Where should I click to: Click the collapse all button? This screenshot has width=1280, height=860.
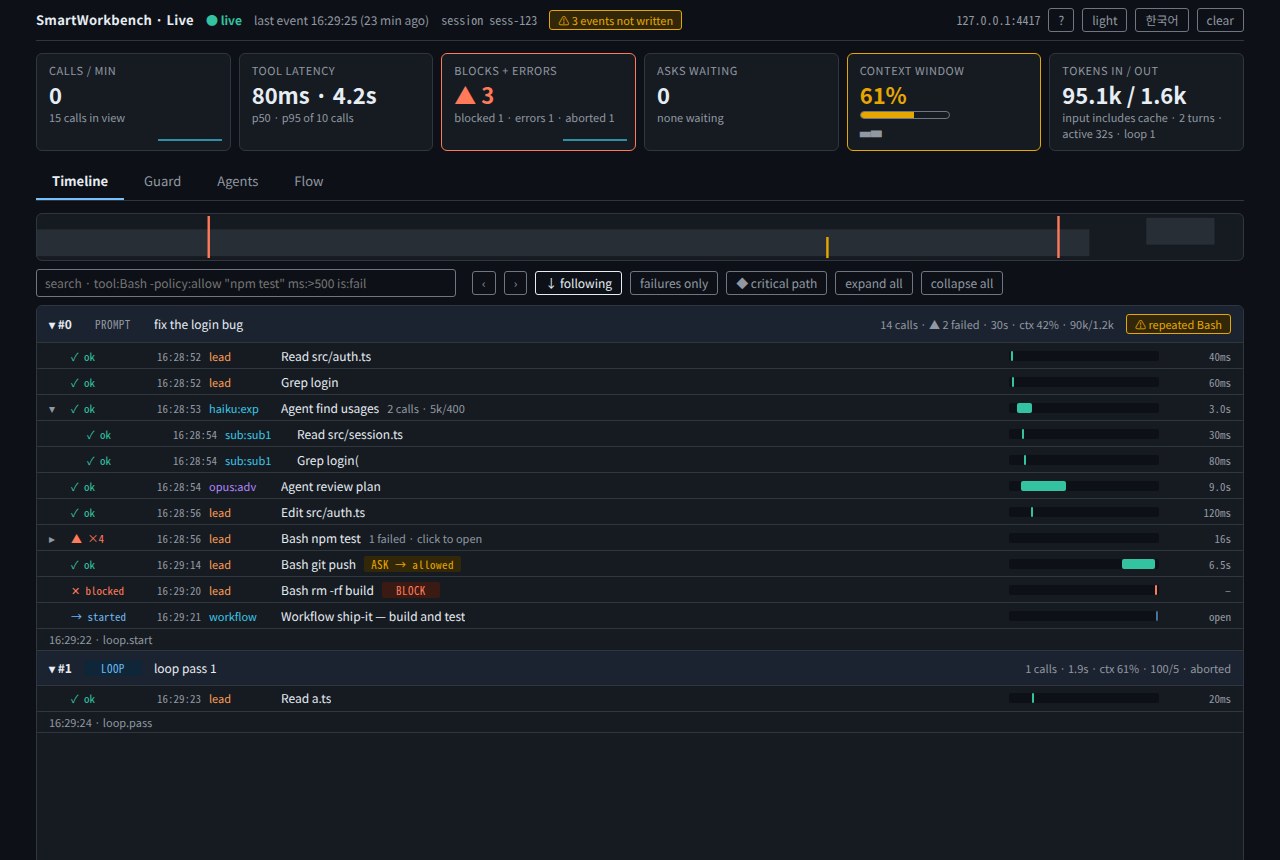pos(962,283)
